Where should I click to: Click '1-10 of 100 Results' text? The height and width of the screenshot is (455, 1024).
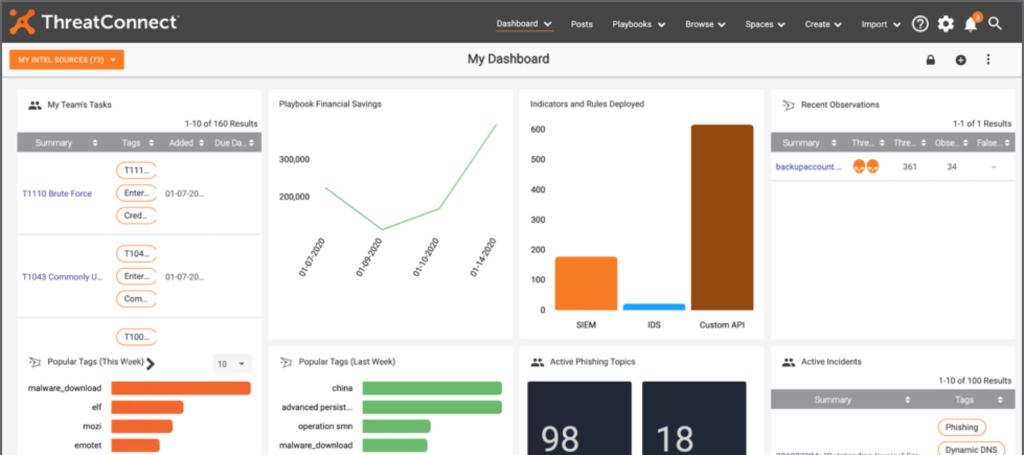975,381
